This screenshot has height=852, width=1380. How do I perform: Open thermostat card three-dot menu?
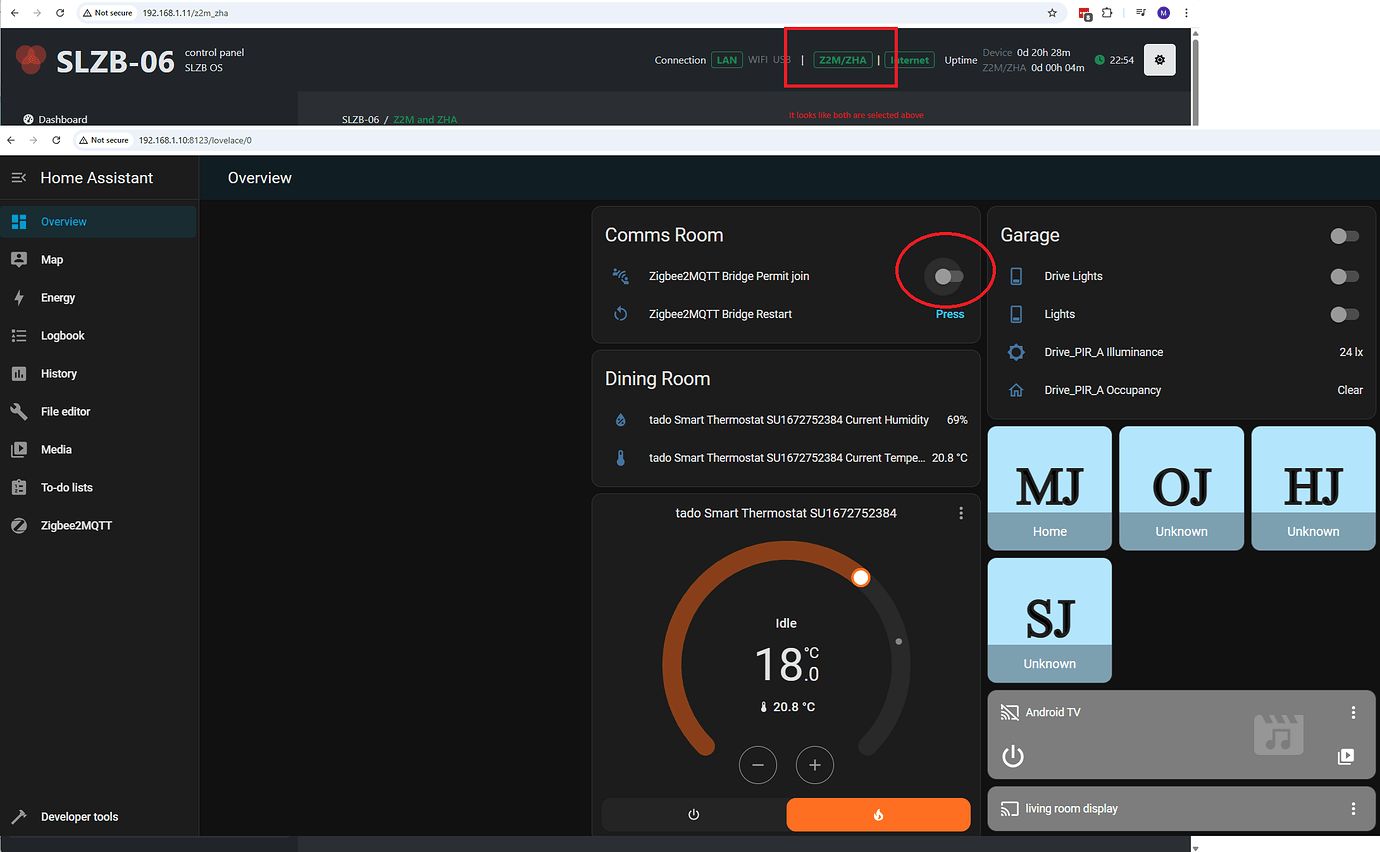tap(961, 513)
